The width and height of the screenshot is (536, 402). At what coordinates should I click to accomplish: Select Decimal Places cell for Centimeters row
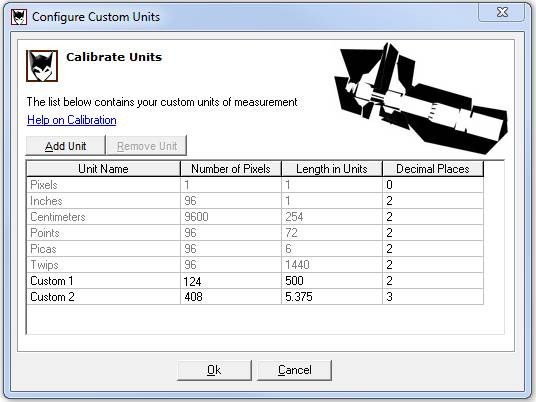pyautogui.click(x=433, y=217)
